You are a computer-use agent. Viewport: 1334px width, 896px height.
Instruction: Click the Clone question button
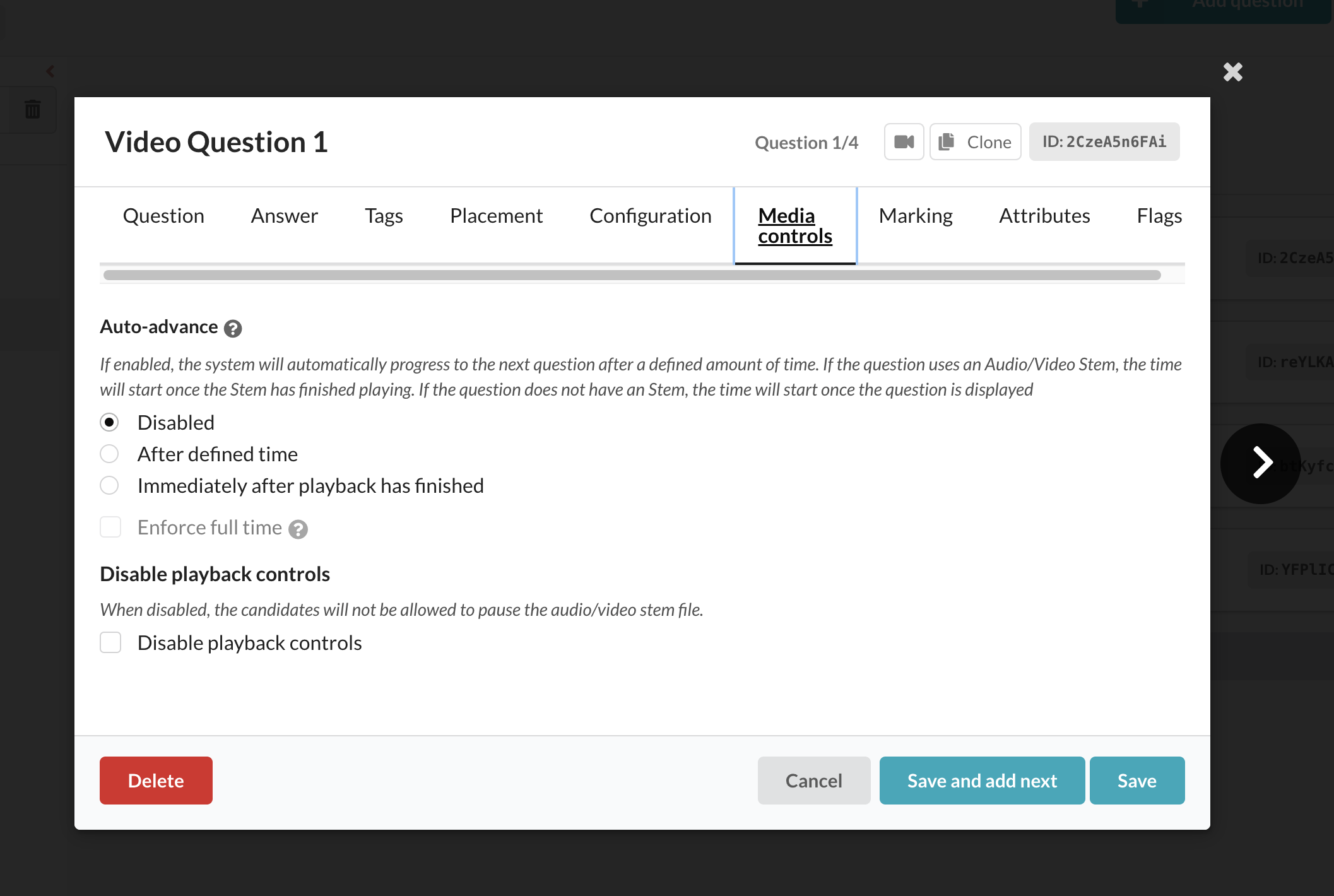pyautogui.click(x=975, y=142)
